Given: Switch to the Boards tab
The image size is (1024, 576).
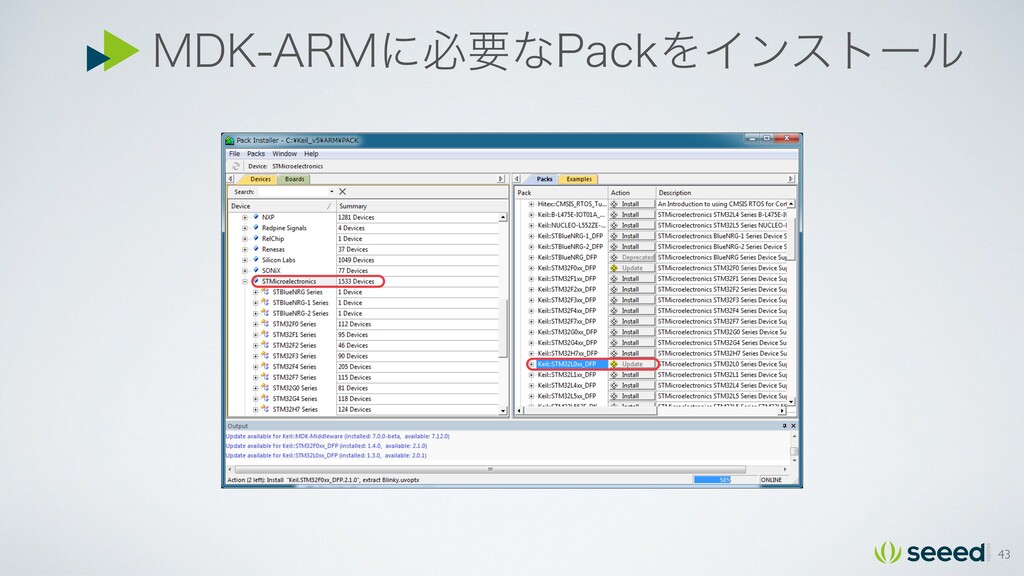Looking at the screenshot, I should 295,179.
